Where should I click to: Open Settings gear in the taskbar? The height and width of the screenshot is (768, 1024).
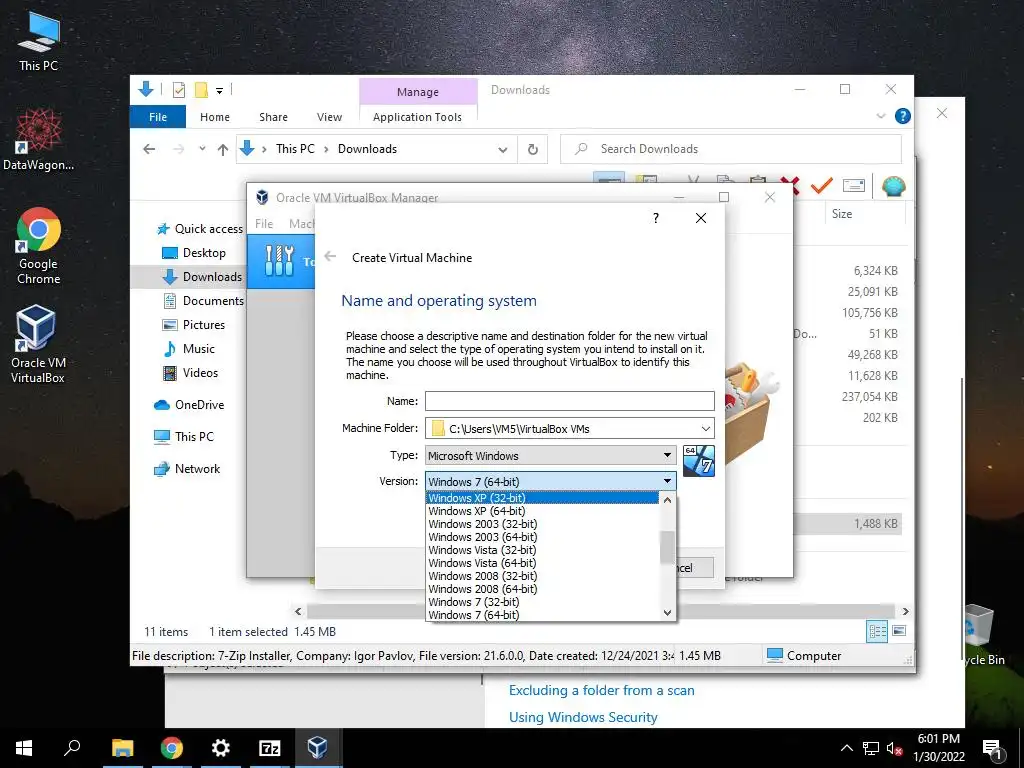[x=221, y=748]
